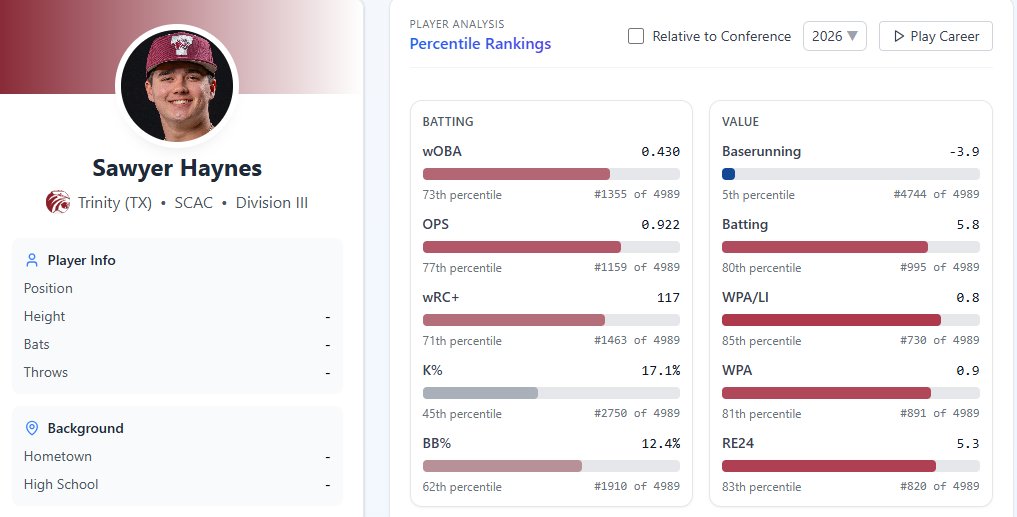Click the K% percentile bar

tap(551, 393)
